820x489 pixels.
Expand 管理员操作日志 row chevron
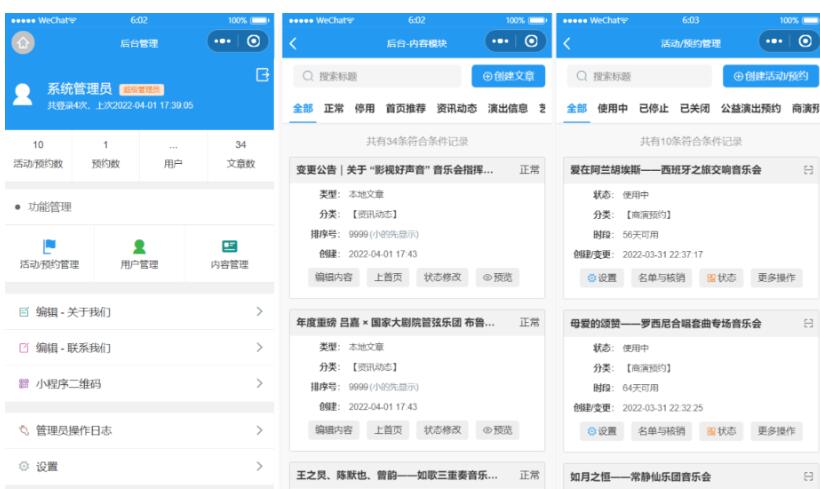[259, 430]
